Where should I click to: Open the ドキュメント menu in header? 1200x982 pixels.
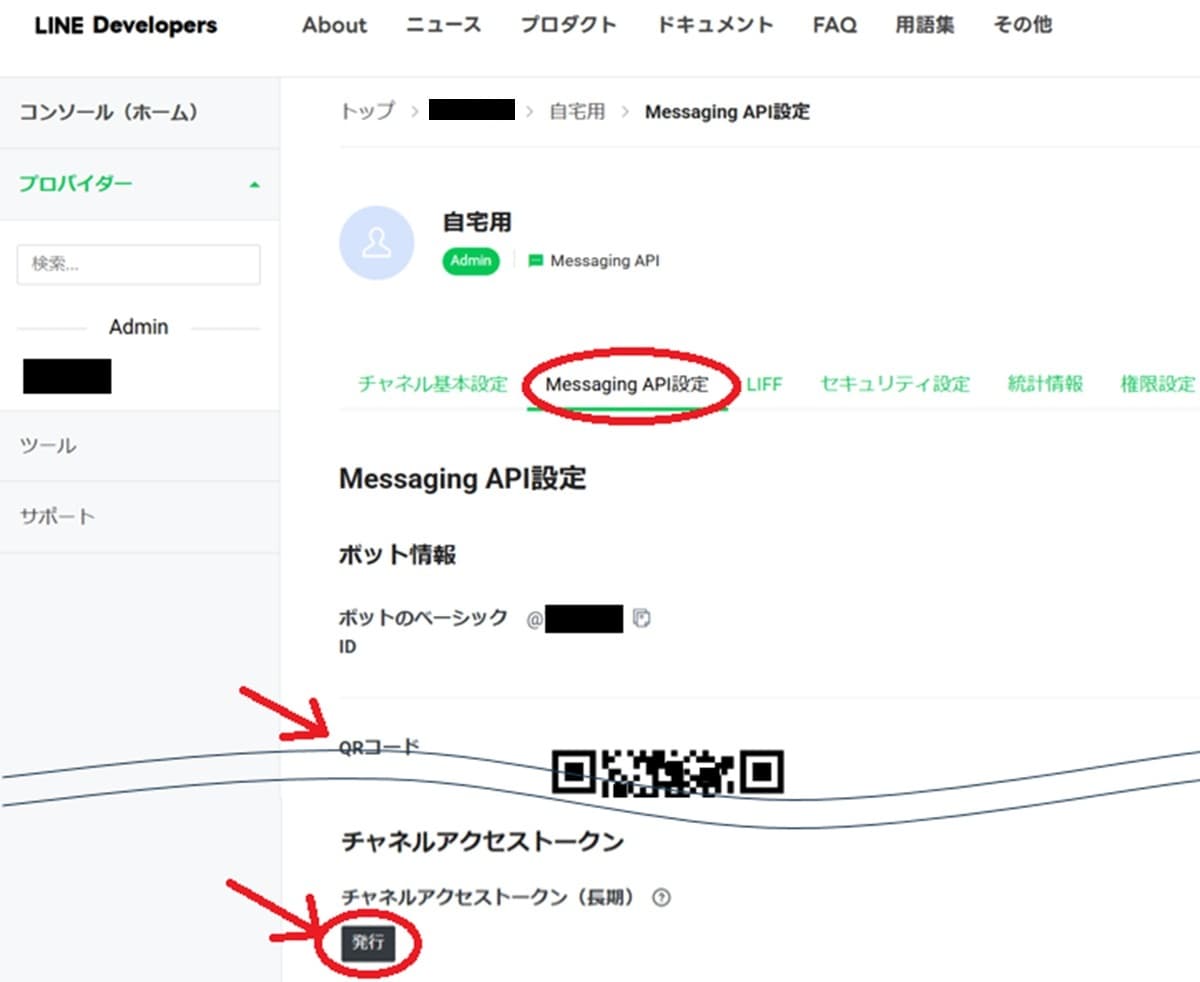(714, 26)
